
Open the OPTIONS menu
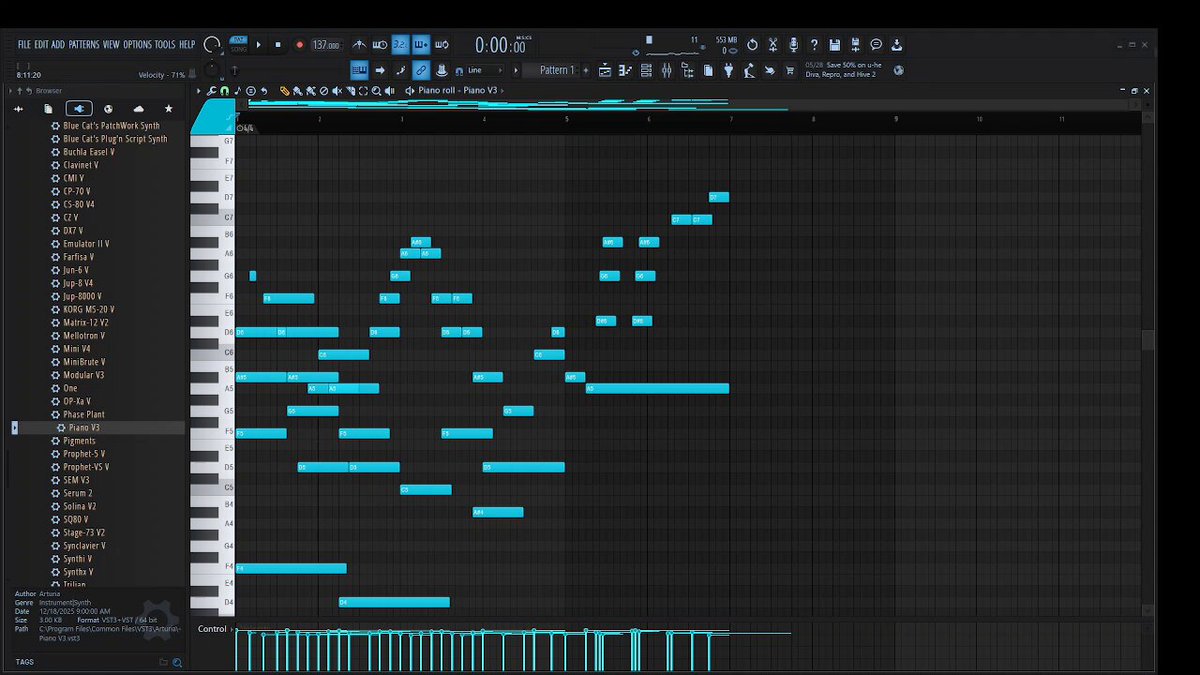coord(137,45)
